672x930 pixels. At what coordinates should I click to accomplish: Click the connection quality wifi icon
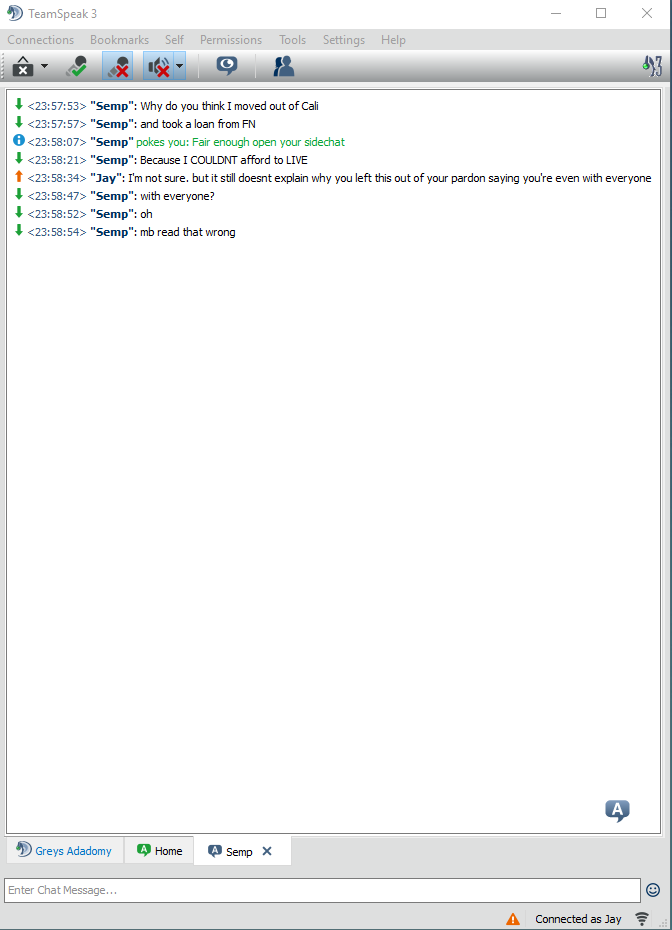pos(642,919)
